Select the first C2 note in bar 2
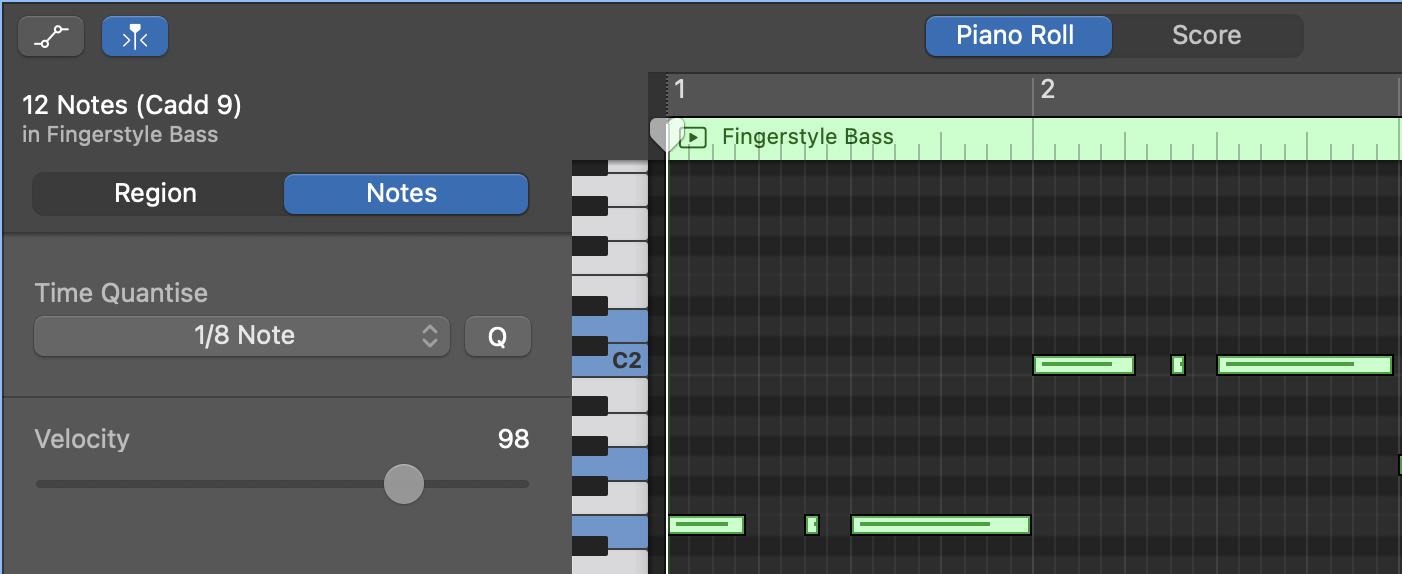 [1083, 365]
